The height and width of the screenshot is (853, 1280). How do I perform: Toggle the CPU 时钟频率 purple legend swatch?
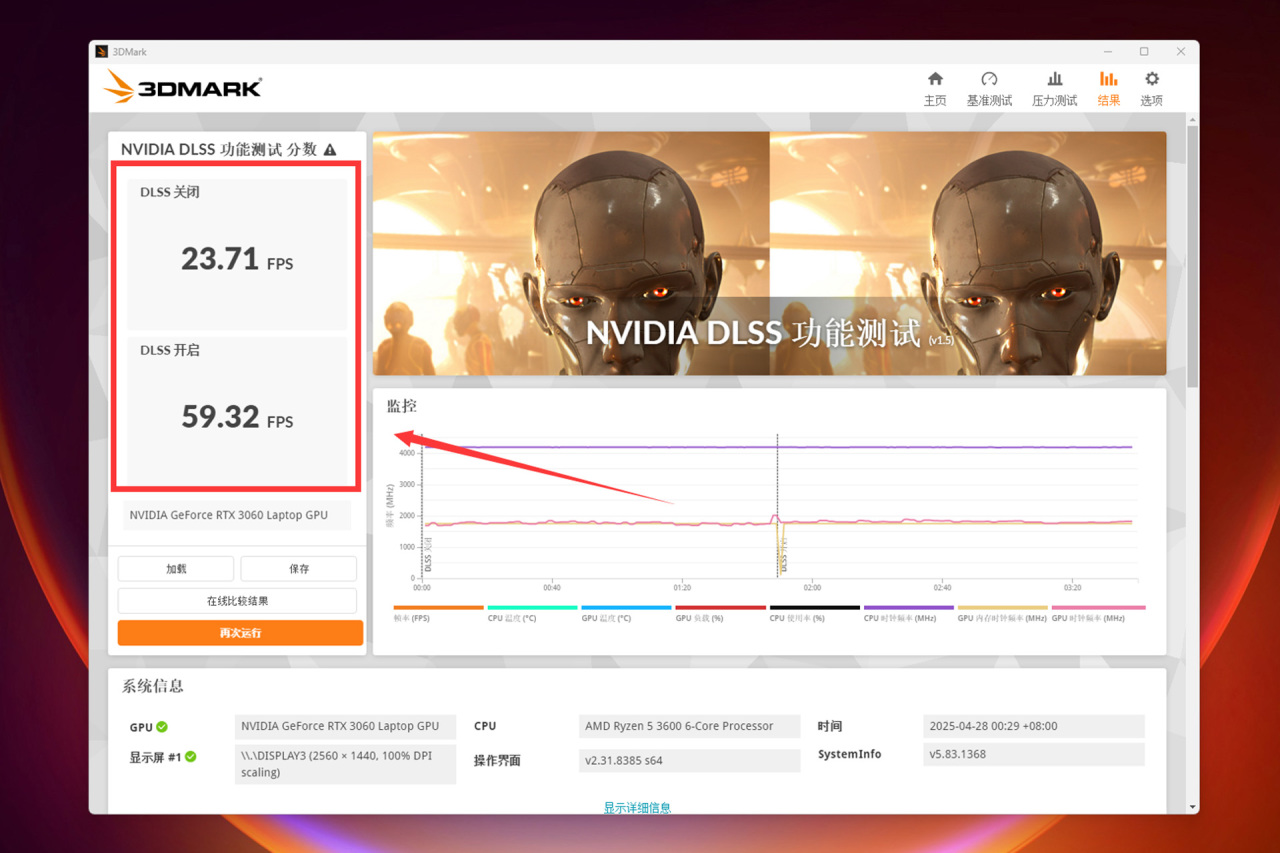point(909,607)
